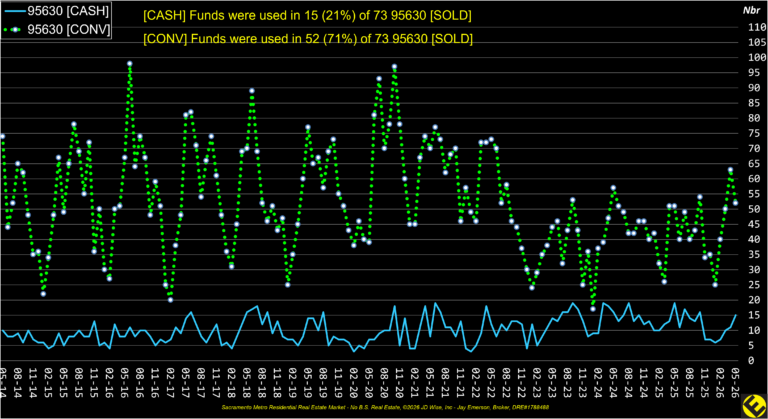Screen dimensions: 768x419
Task: Click the yellow E logo icon
Action: [755, 406]
